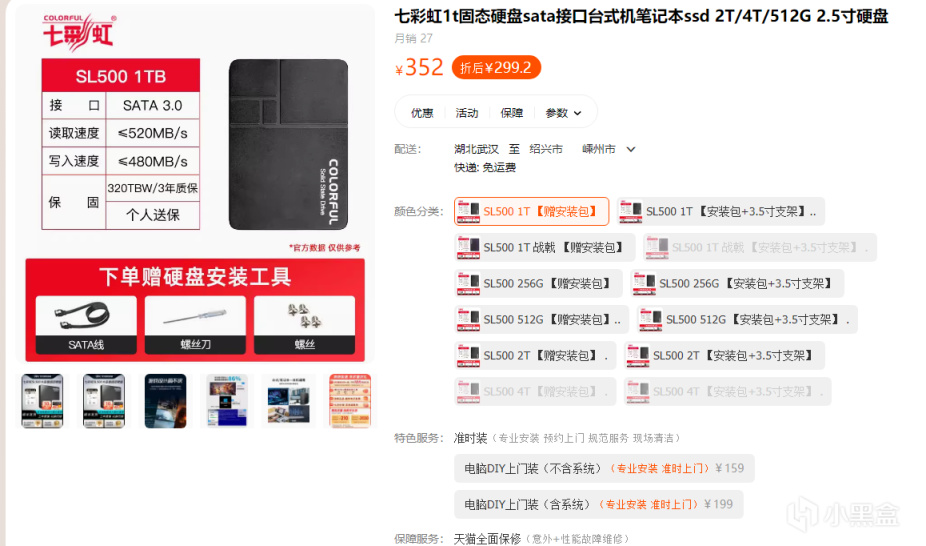The width and height of the screenshot is (926, 546).
Task: Select 电脑DIY上门装（含系统）¥199 service
Action: click(x=598, y=505)
